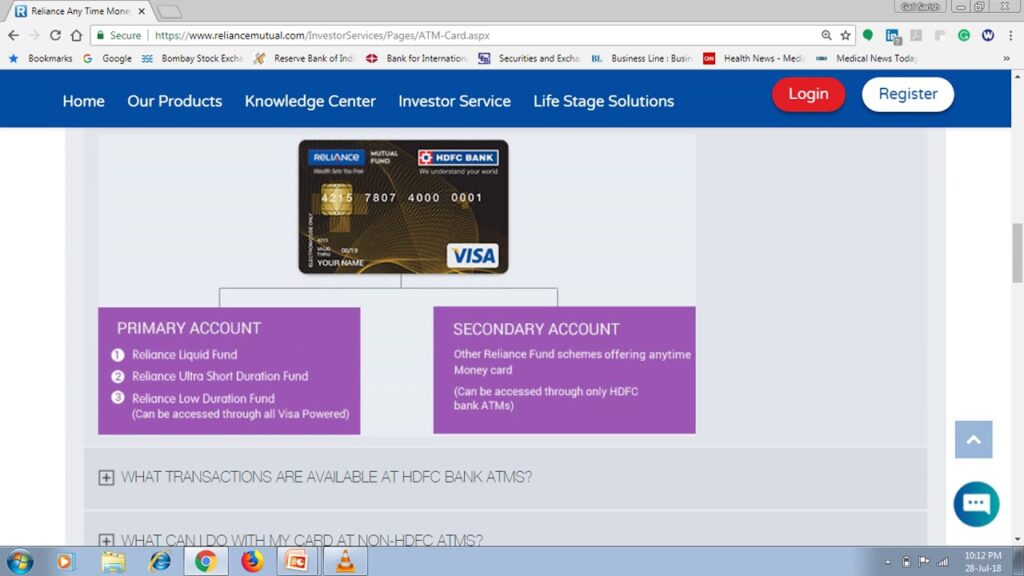This screenshot has height=576, width=1024.
Task: Open the Business Line bookmark
Action: click(641, 59)
